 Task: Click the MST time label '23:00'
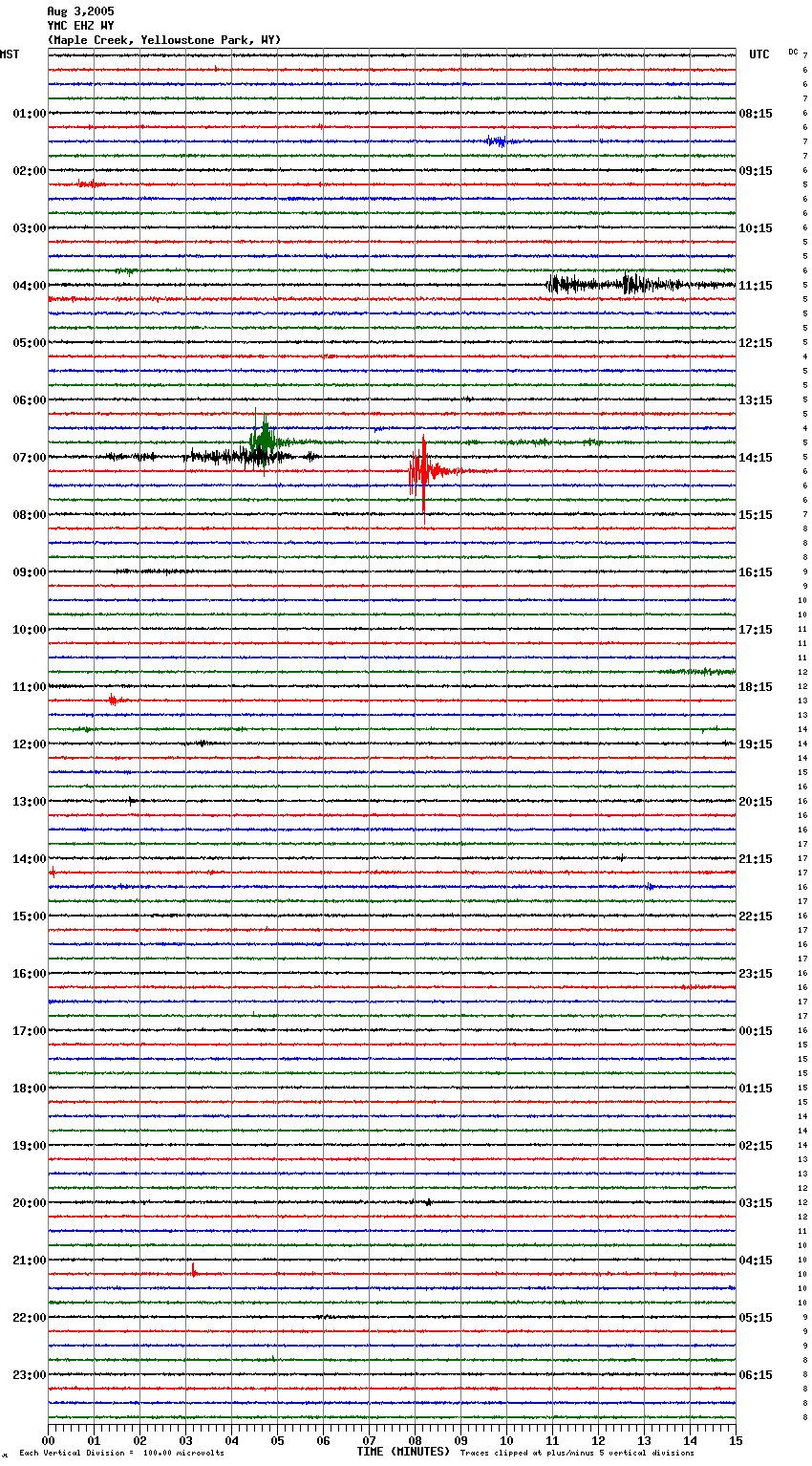[30, 1375]
